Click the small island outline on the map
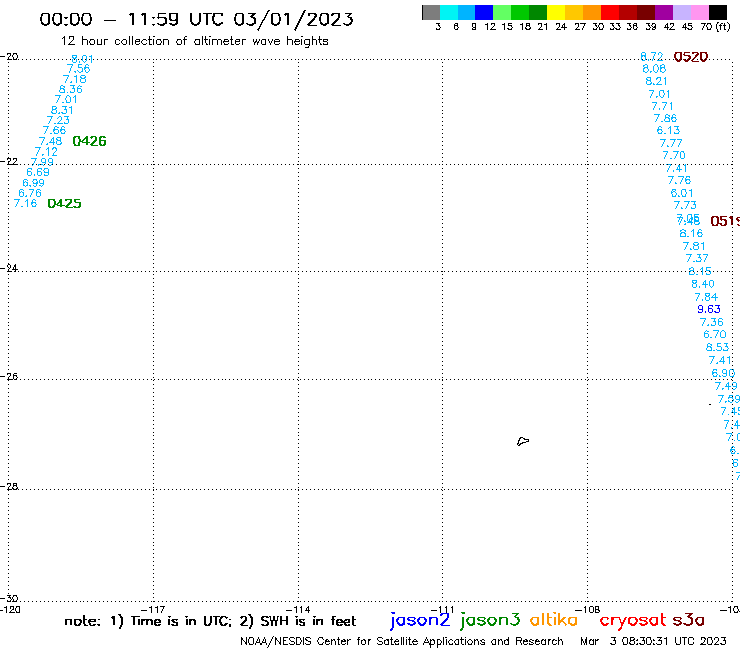The width and height of the screenshot is (740, 650). click(523, 441)
